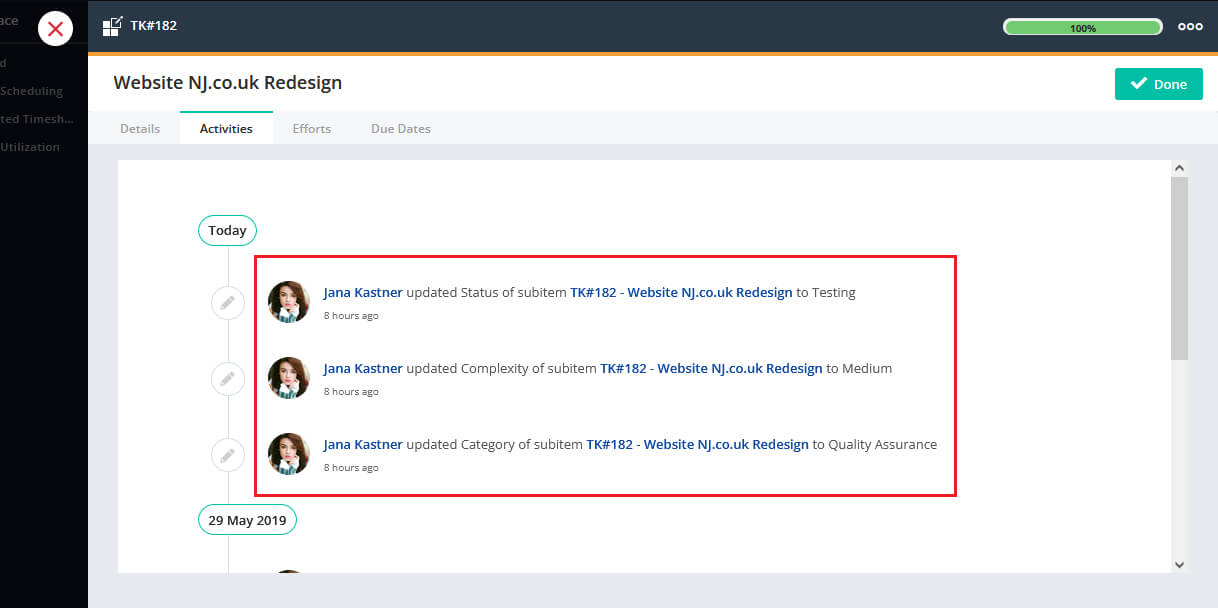
Task: Click the TK#182 header label
Action: 153,26
